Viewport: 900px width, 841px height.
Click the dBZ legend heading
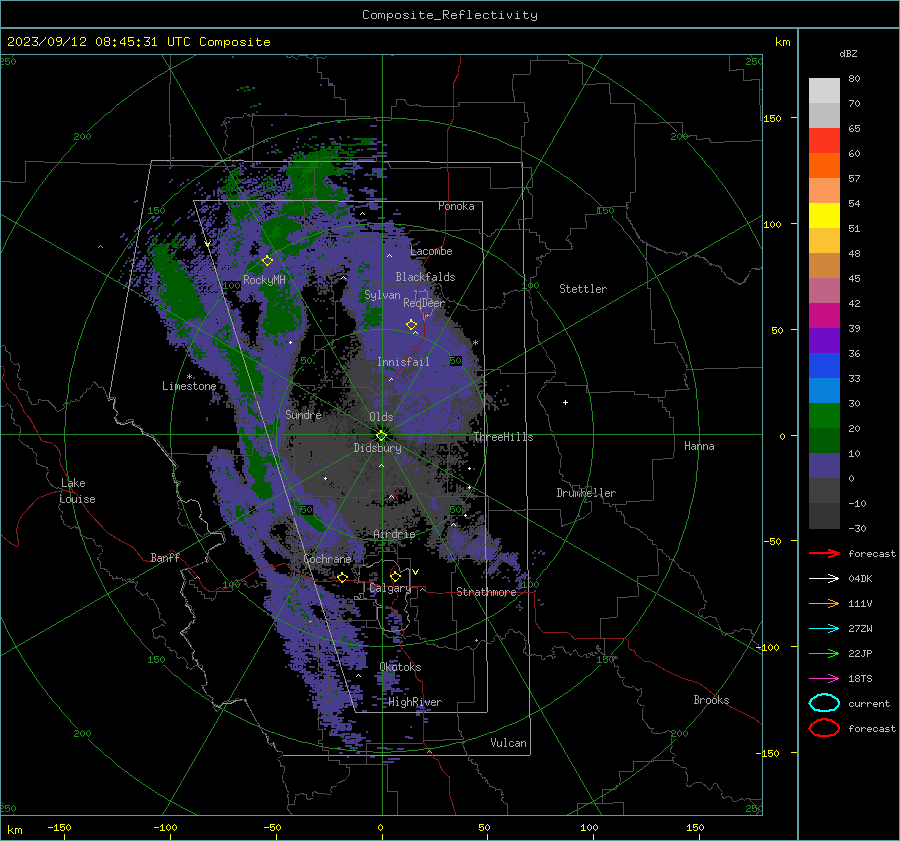click(848, 53)
